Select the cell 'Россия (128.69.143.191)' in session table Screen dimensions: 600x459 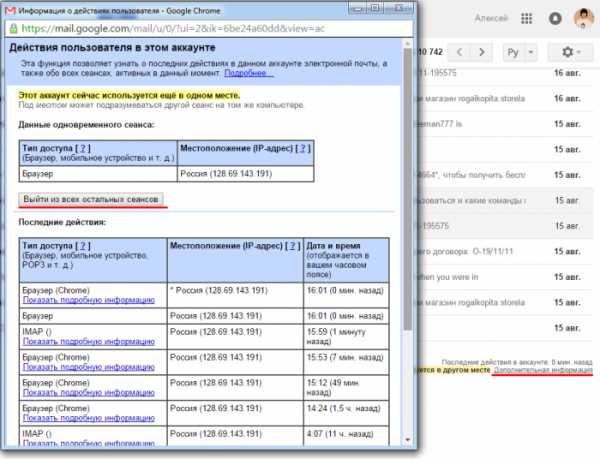point(246,174)
